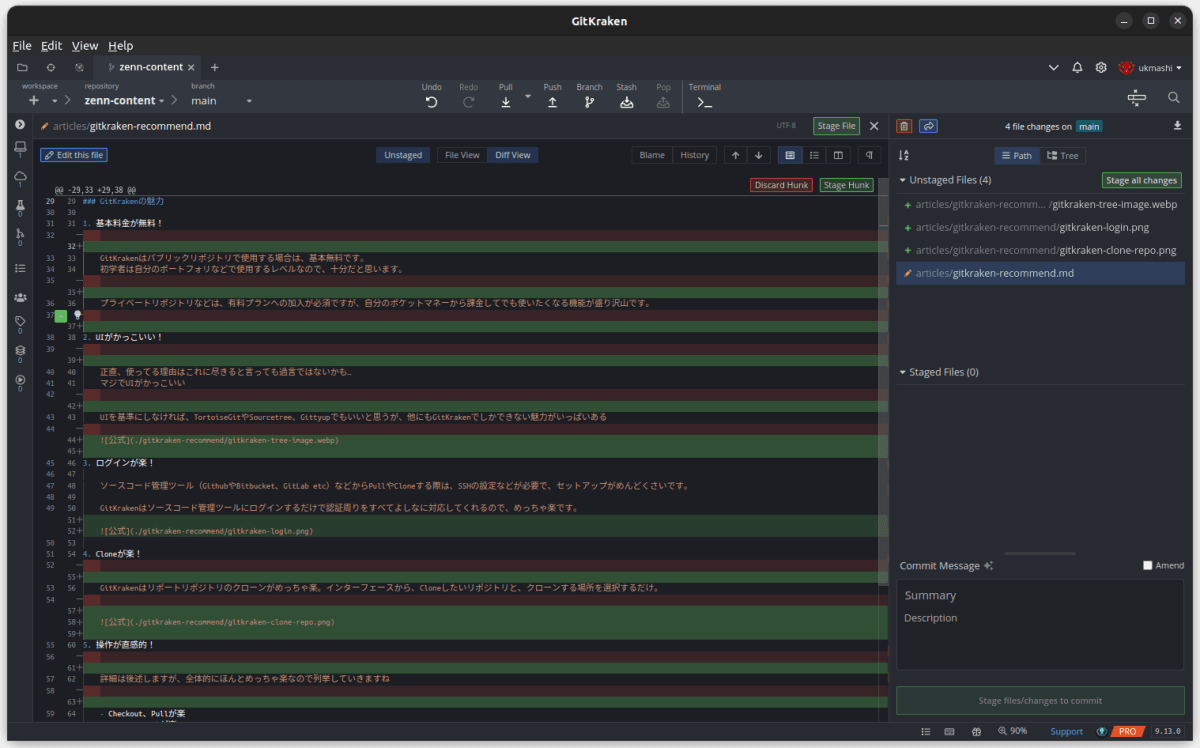Image resolution: width=1200 pixels, height=748 pixels.
Task: Click the blue share arrow icon
Action: (x=929, y=126)
